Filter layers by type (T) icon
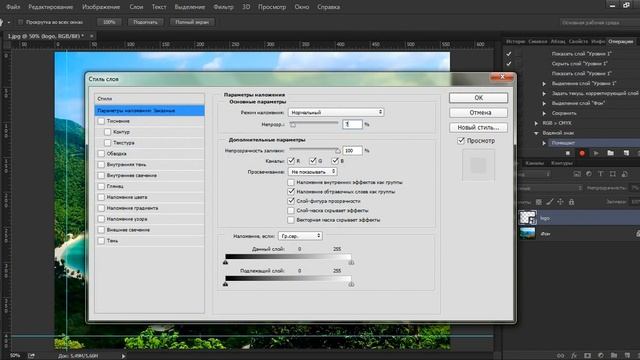Screen dimensions: 640x360 tap(600, 174)
